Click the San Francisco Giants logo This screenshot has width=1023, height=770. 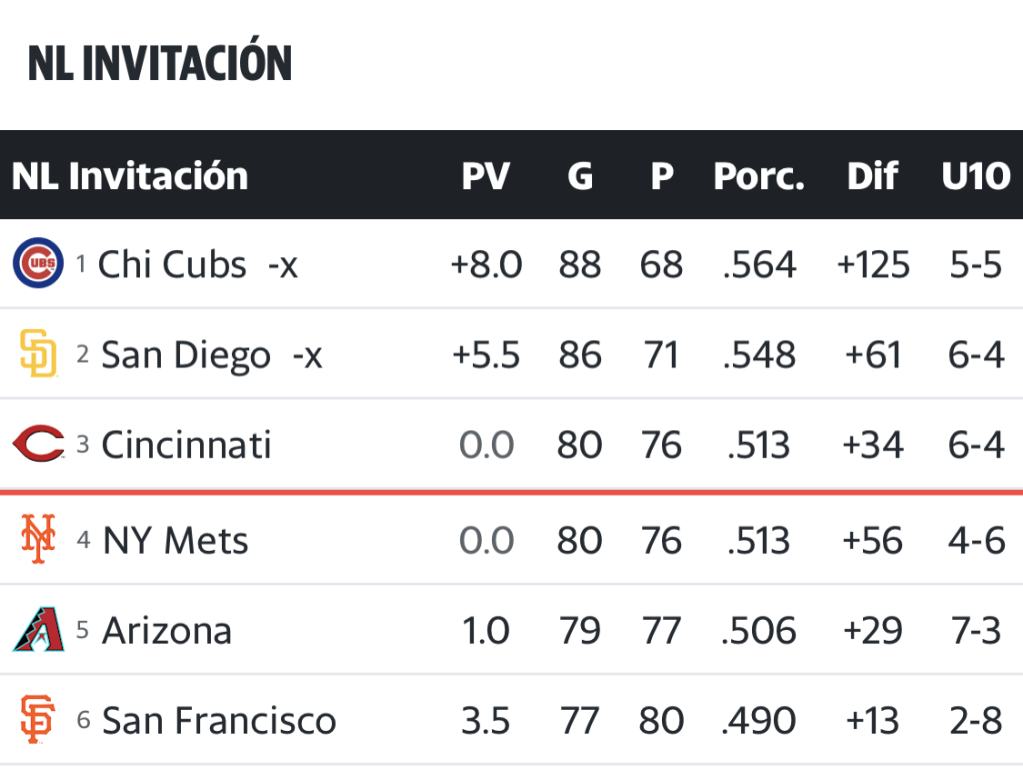coord(38,720)
